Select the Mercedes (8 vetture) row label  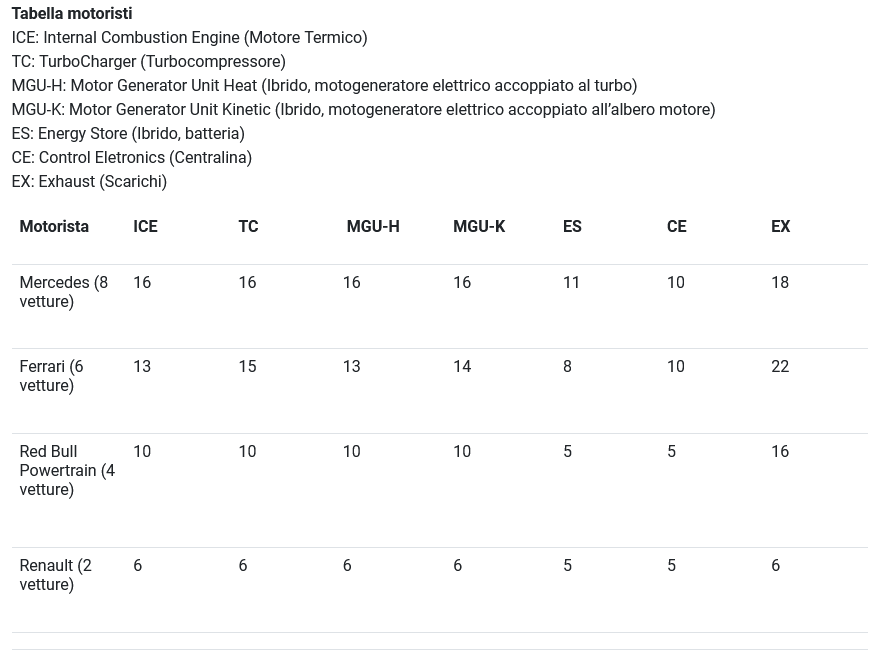(x=63, y=292)
